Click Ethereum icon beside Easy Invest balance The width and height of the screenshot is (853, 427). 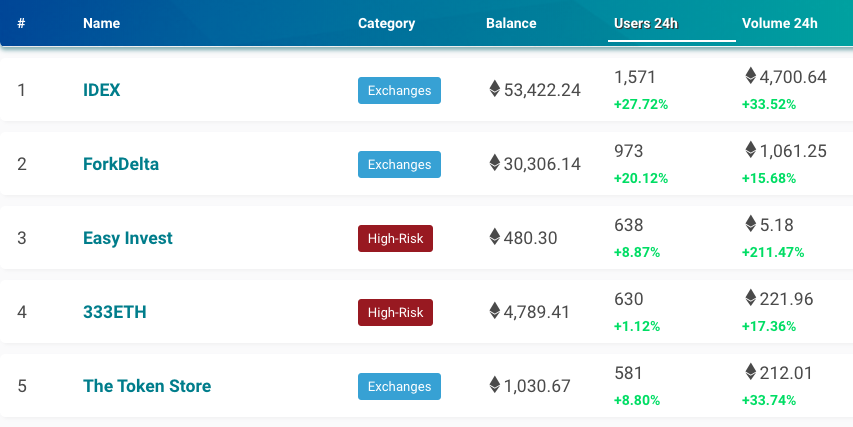pos(494,237)
